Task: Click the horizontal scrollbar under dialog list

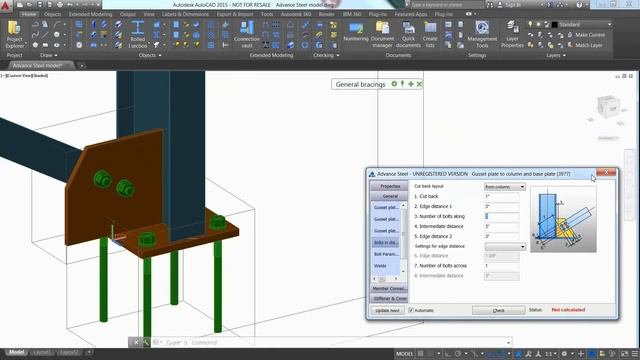Action: click(x=386, y=279)
